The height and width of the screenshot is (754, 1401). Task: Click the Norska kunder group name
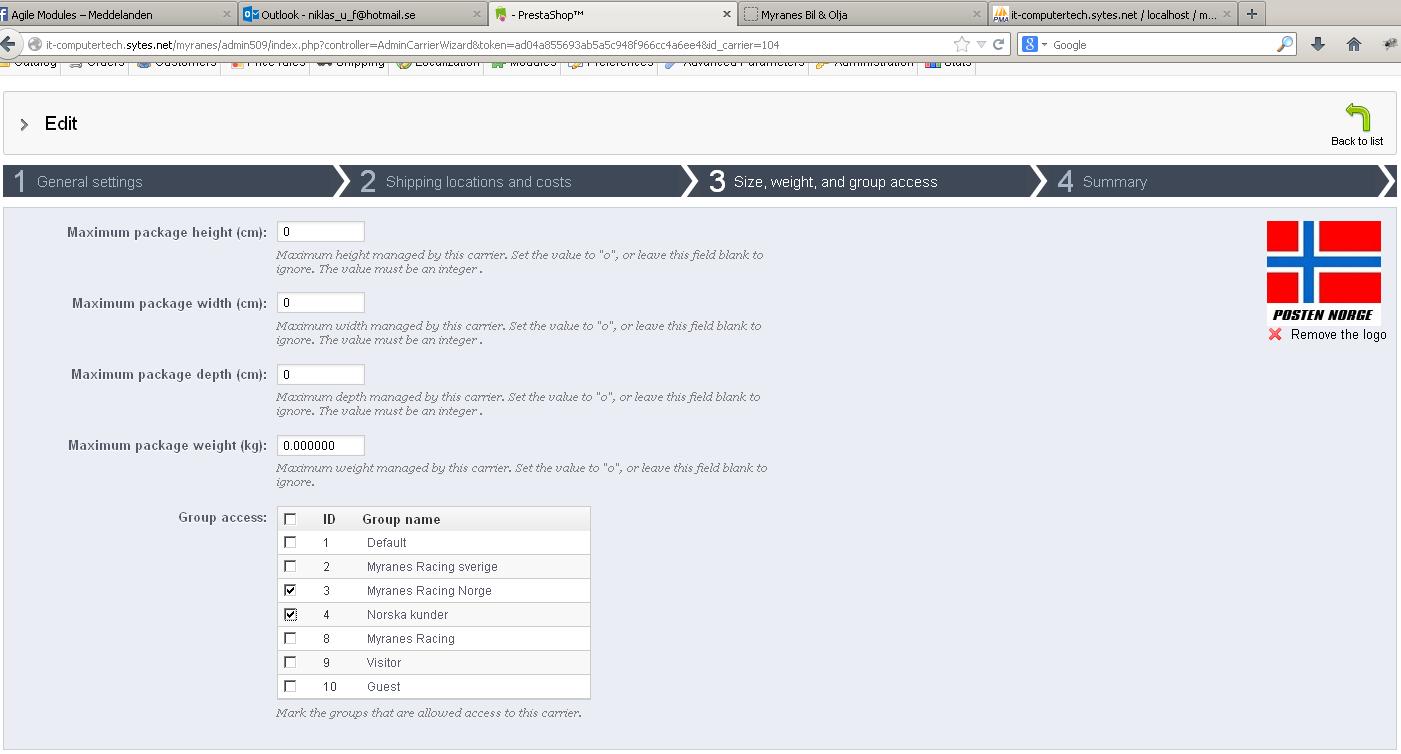pyautogui.click(x=407, y=615)
